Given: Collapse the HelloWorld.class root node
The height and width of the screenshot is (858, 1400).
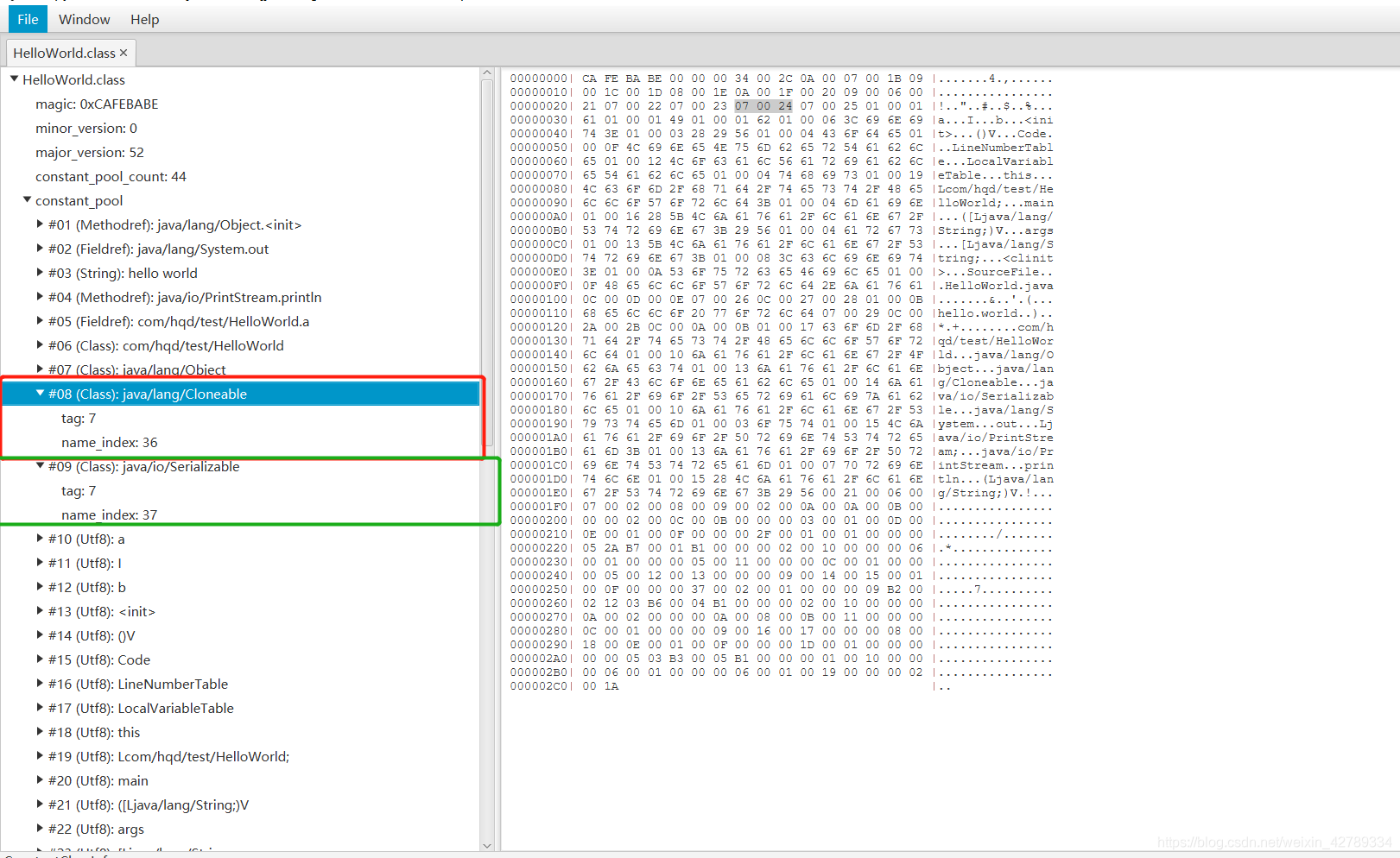Looking at the screenshot, I should tap(14, 79).
